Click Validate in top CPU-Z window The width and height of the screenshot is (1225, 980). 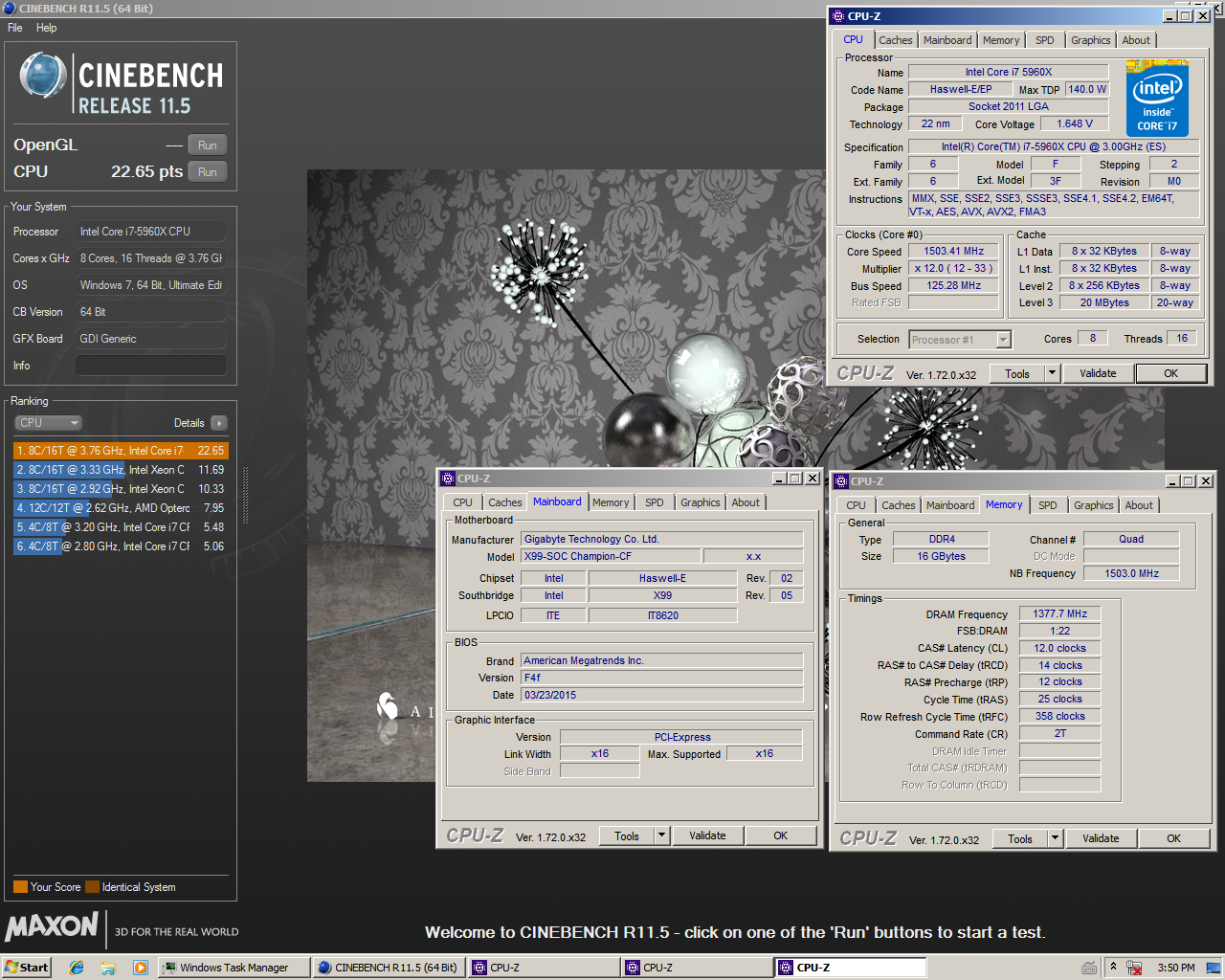click(1098, 374)
